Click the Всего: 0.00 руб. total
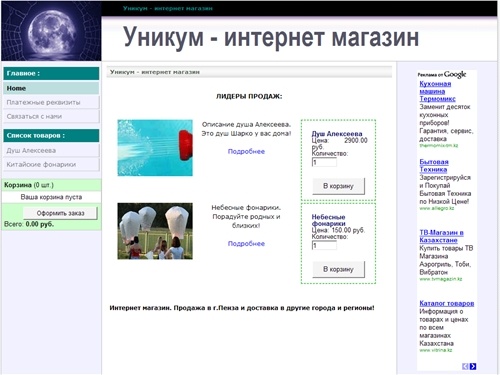The height and width of the screenshot is (375, 500). pyautogui.click(x=29, y=224)
